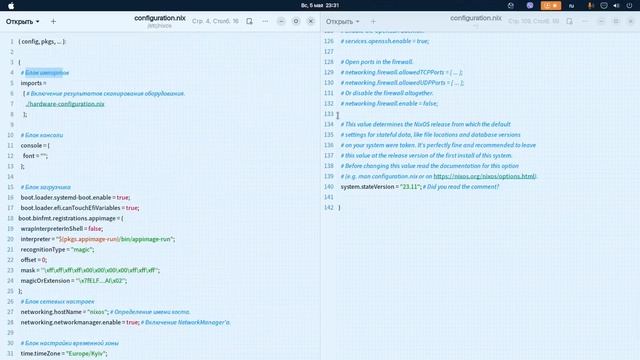Screen dimensions: 640x360
Task: Open the Открыть menu in left editor window
Action: click(22, 21)
